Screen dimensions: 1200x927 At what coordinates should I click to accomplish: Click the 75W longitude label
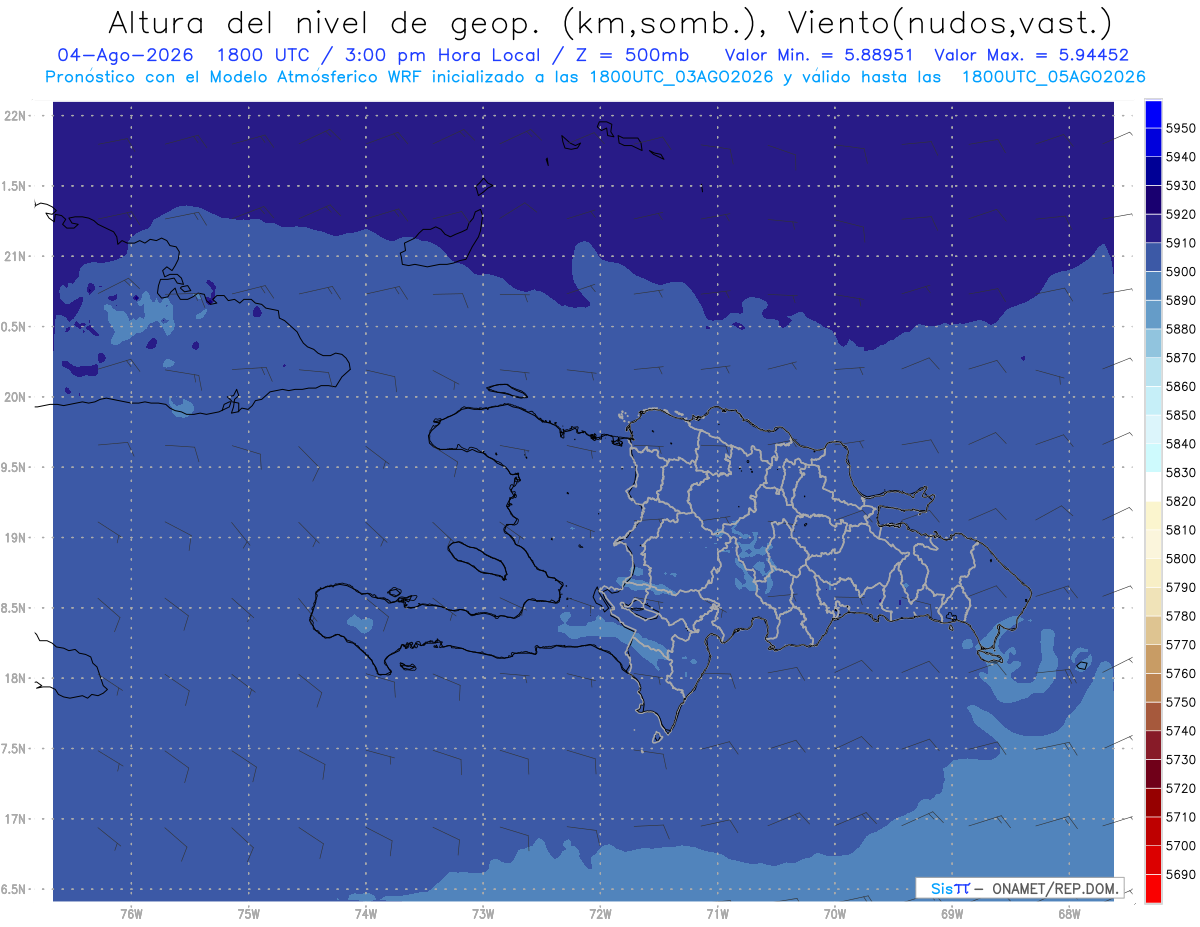248,913
